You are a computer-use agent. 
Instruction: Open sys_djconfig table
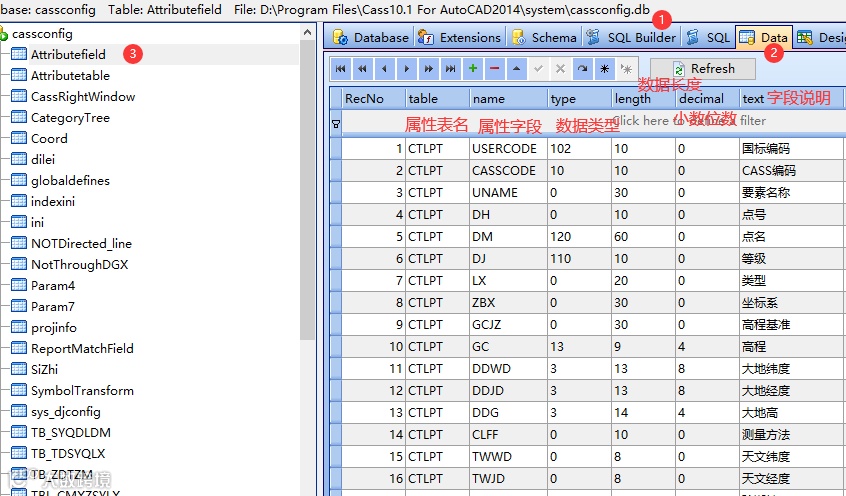pos(65,412)
